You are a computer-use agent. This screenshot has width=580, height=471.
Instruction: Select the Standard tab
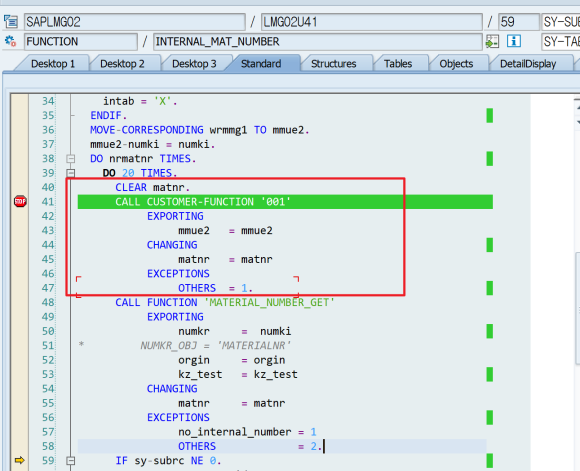click(261, 64)
